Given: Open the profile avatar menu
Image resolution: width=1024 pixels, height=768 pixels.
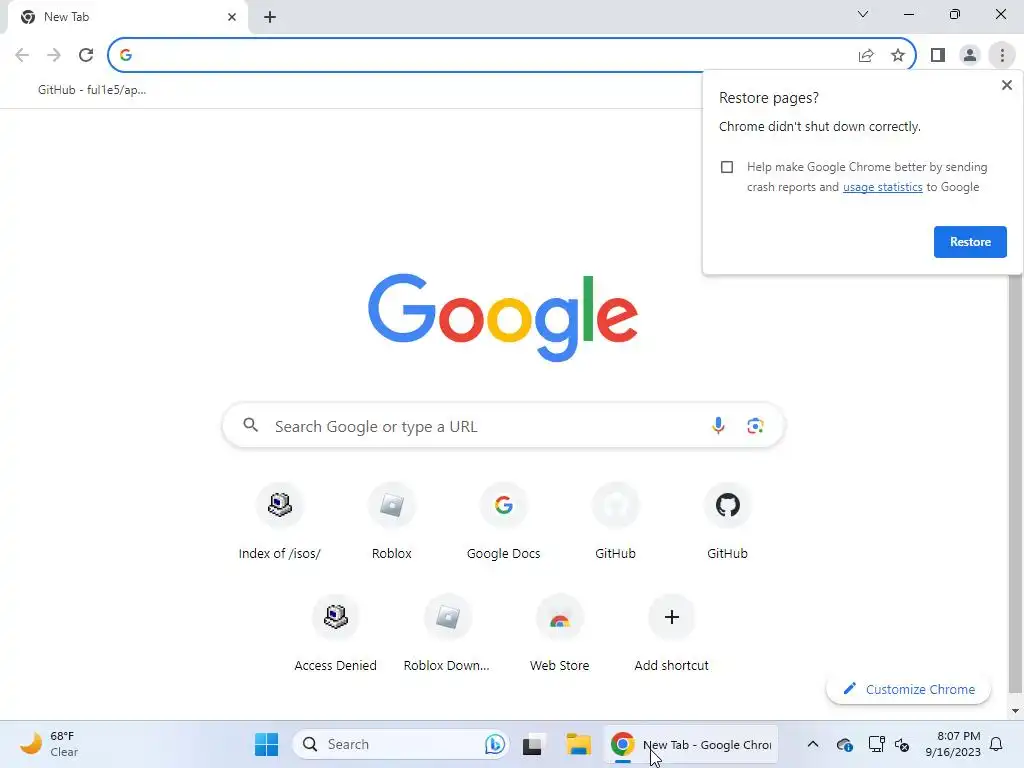Looking at the screenshot, I should click(970, 56).
